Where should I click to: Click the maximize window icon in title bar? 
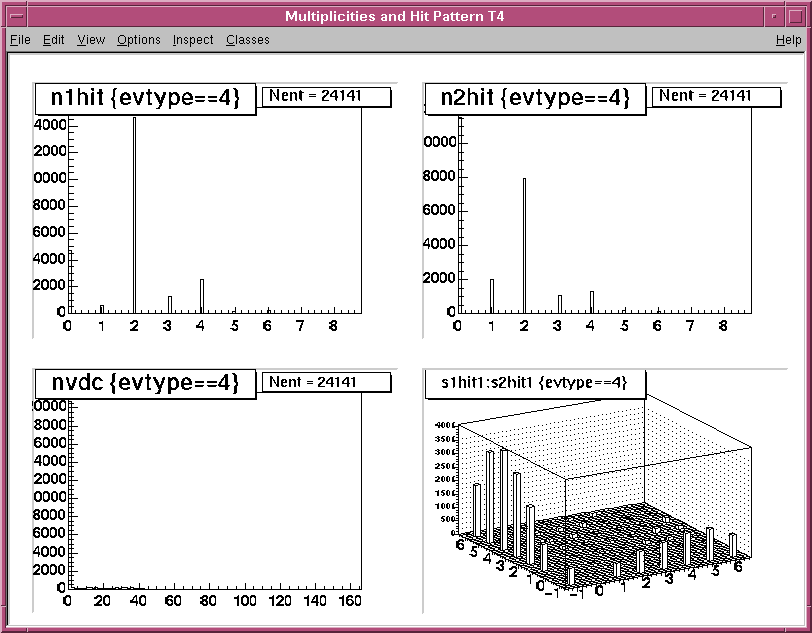click(x=794, y=16)
